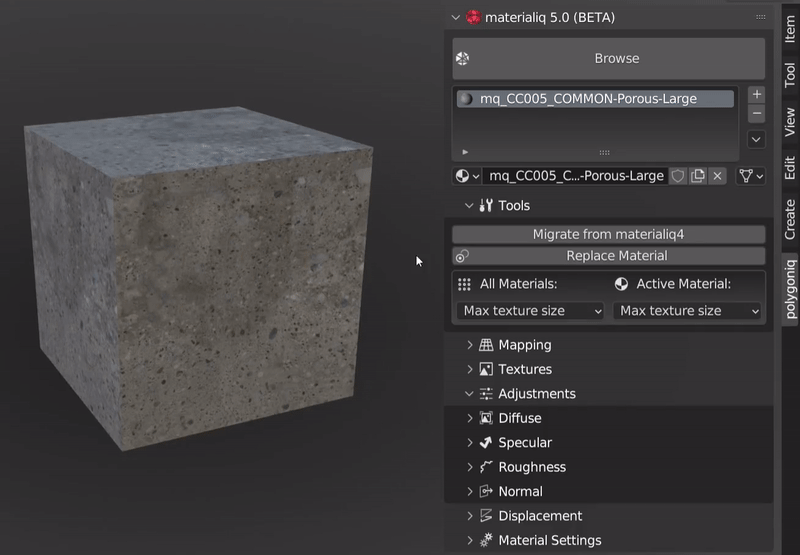Open Active Material max texture size dropdown
Screen dimensions: 800x555
click(x=688, y=311)
